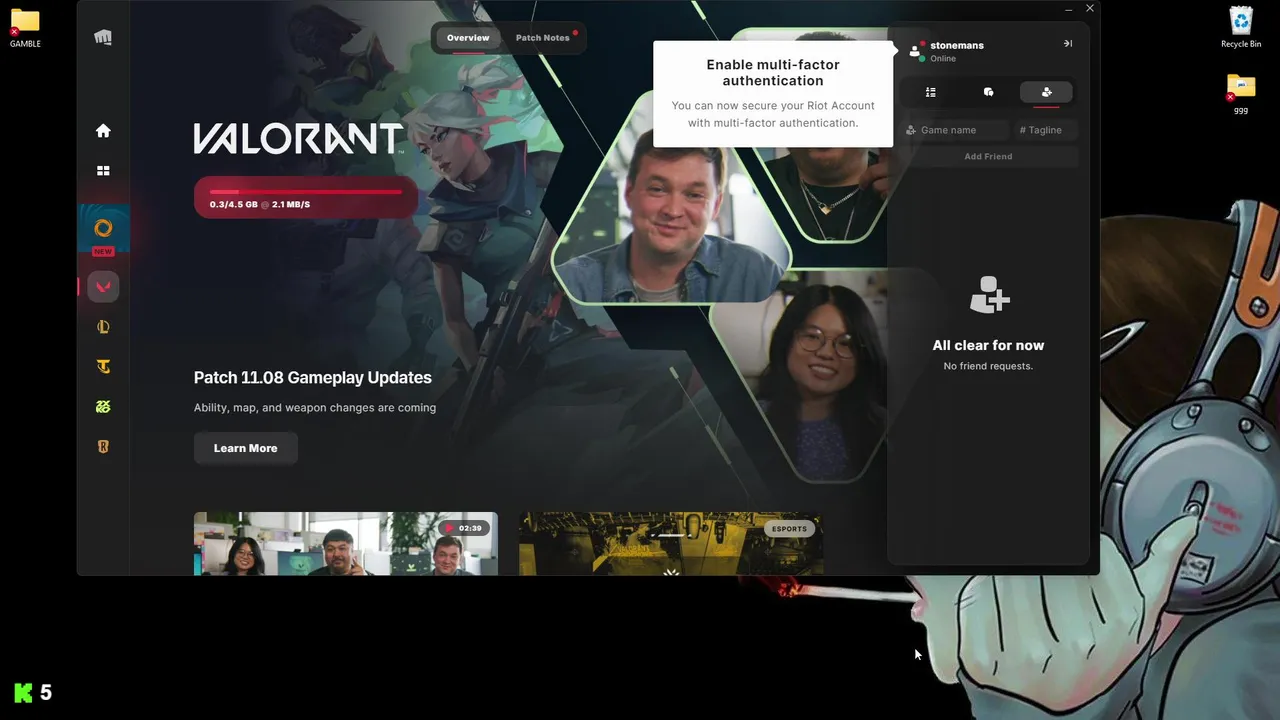
Task: Open the GAMBLE folder on desktop
Action: pyautogui.click(x=25, y=27)
